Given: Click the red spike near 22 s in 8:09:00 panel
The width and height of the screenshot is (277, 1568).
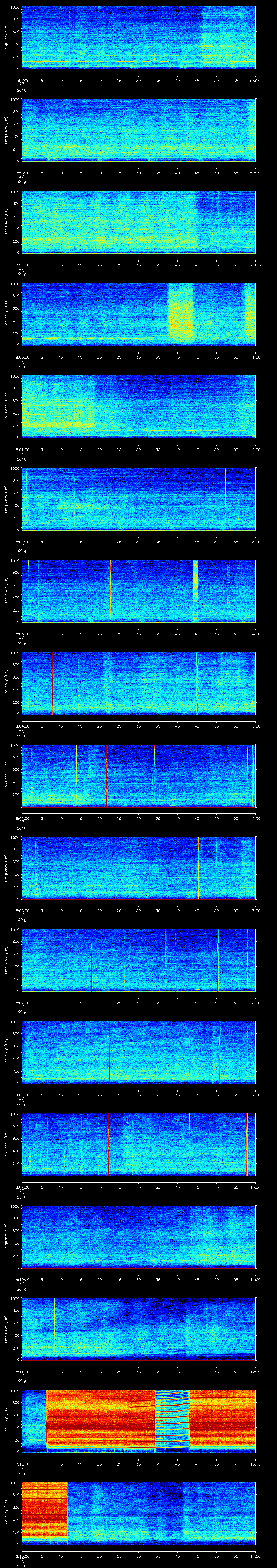Looking at the screenshot, I should [108, 1144].
